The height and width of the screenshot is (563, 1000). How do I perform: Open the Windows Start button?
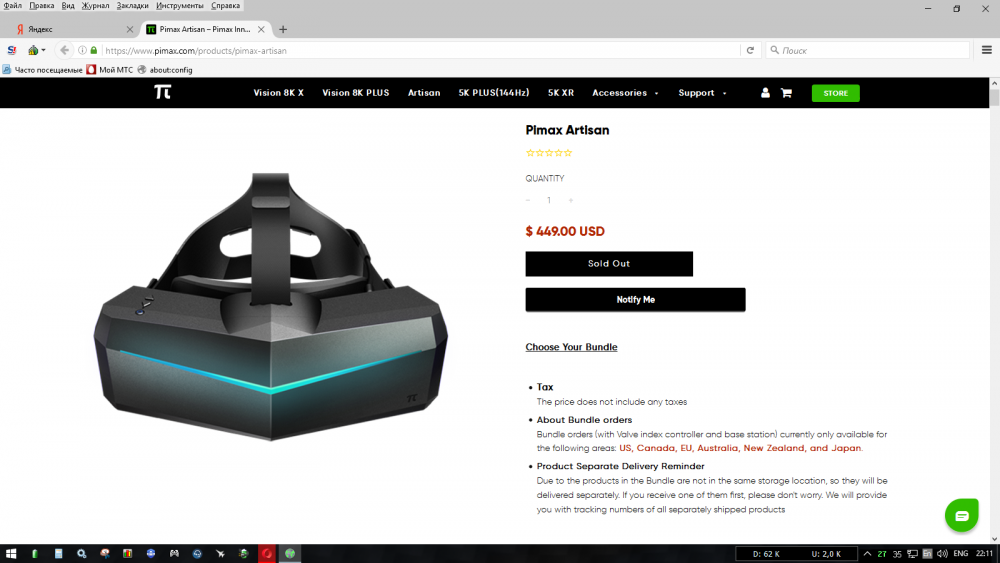pos(11,553)
